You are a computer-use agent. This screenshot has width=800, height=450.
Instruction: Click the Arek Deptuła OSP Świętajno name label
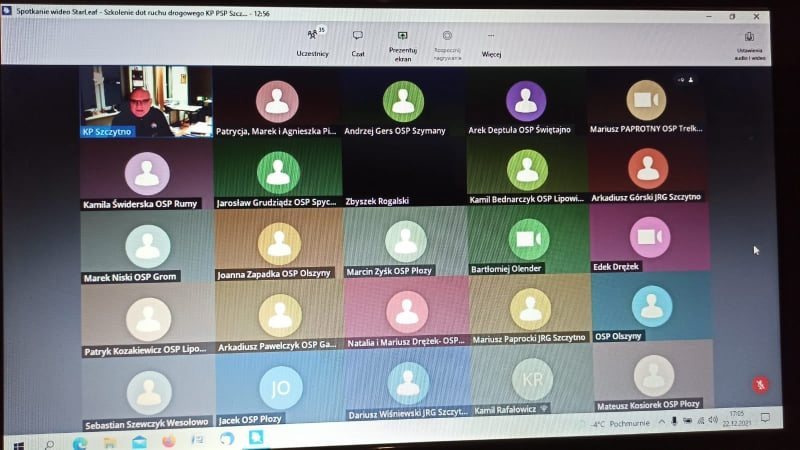[x=526, y=130]
